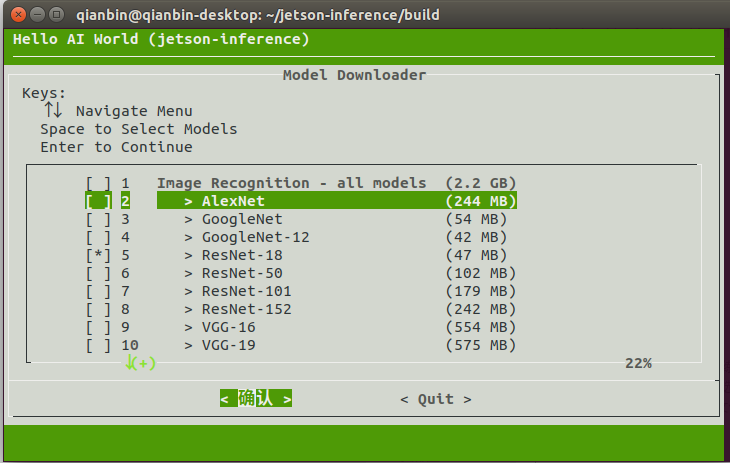This screenshot has height=463, width=730.
Task: Toggle the GoogleNet 54 MB checkbox
Action: pyautogui.click(x=98, y=219)
